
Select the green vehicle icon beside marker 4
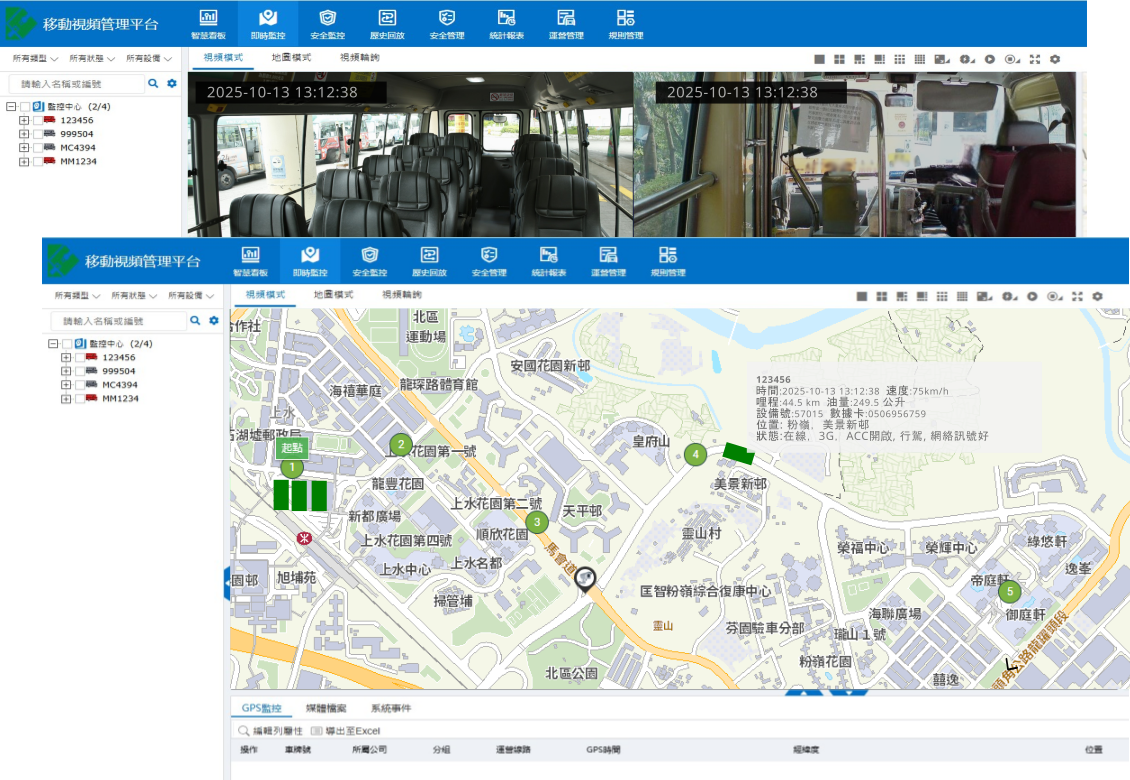[738, 453]
